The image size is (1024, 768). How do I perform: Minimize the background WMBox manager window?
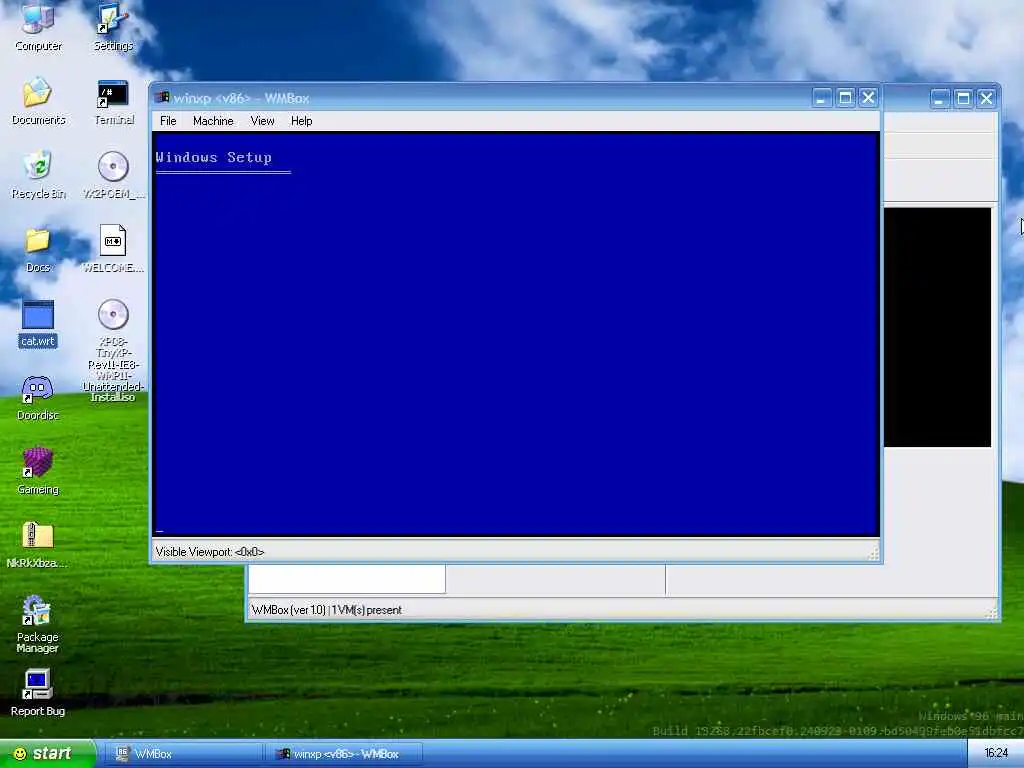(x=940, y=99)
